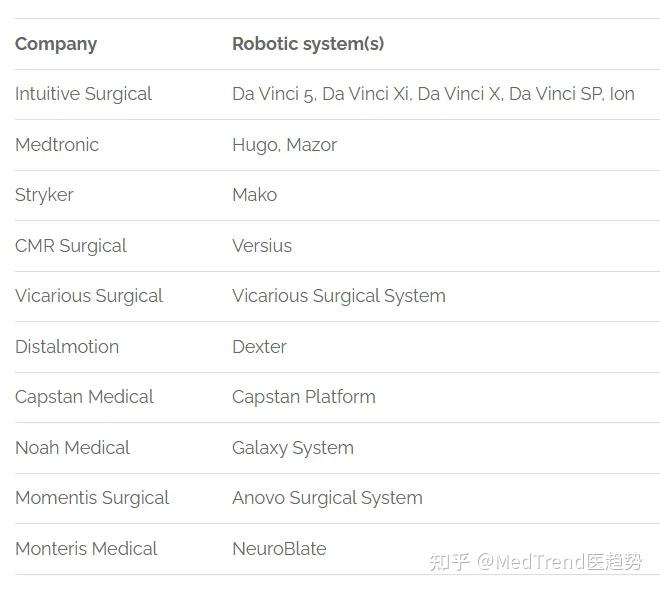Click the Company column header
The image size is (660, 590).
point(56,44)
